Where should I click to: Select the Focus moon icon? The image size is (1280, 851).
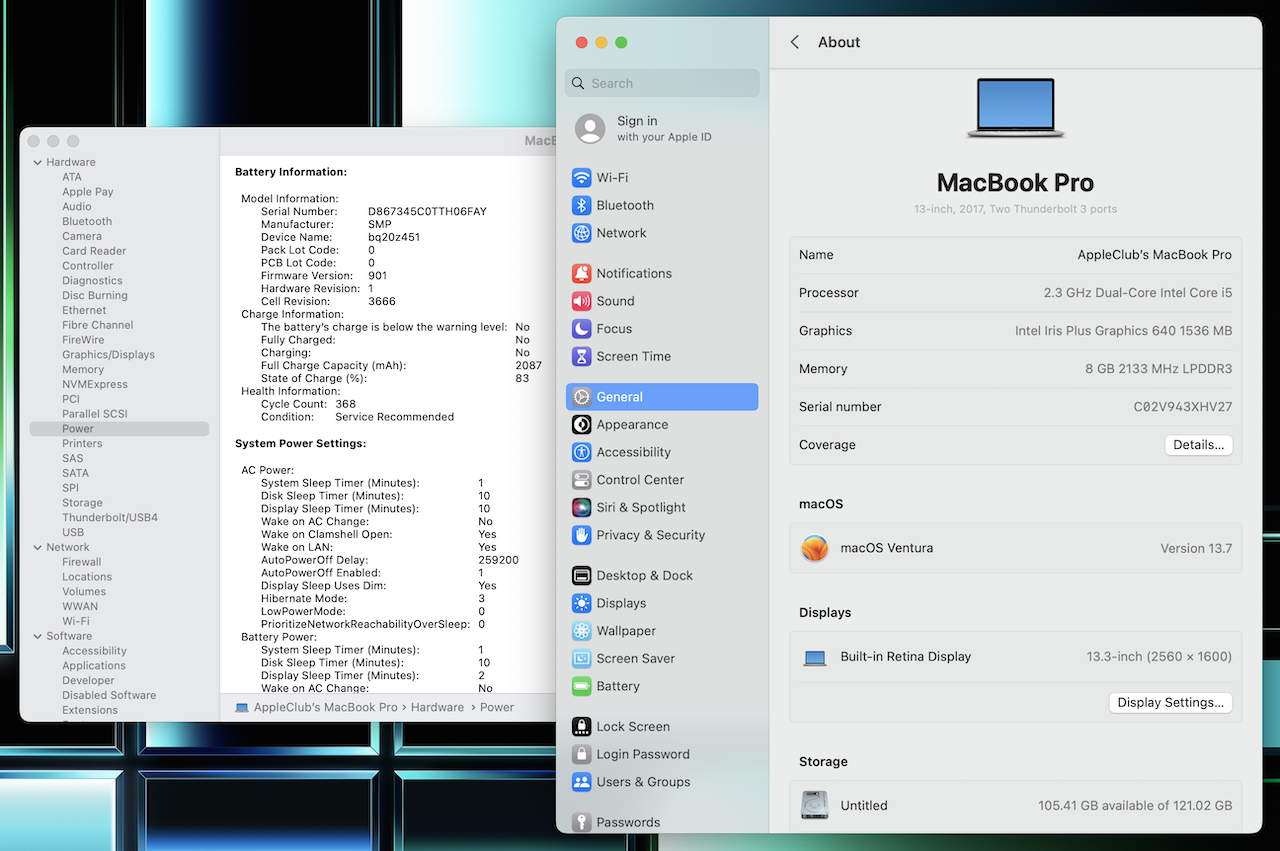(x=581, y=329)
